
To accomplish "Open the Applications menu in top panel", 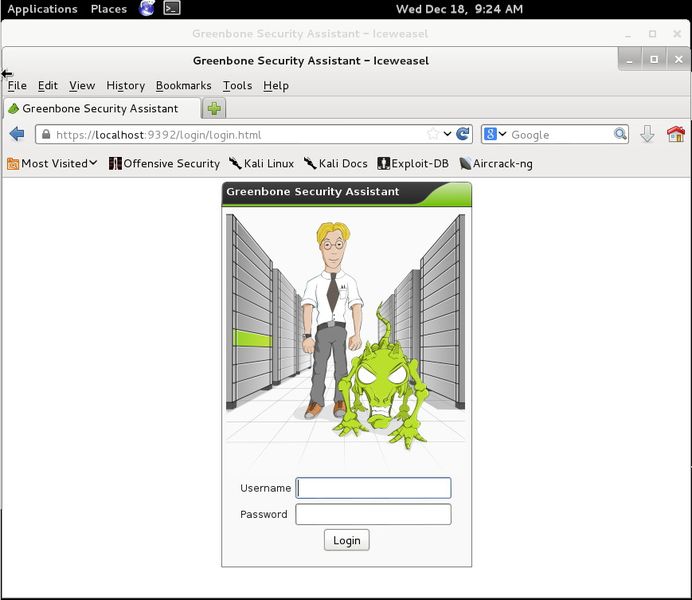I will click(42, 9).
